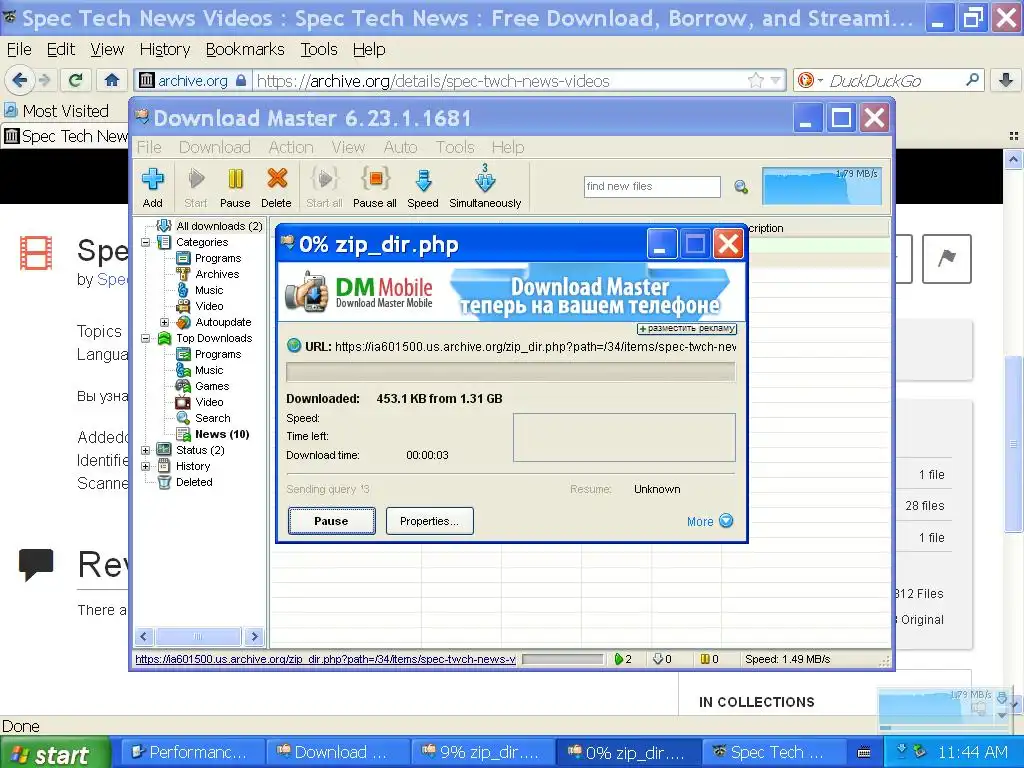Viewport: 1024px width, 768px height.
Task: Open the Firefox Bookmarks menu
Action: click(245, 50)
